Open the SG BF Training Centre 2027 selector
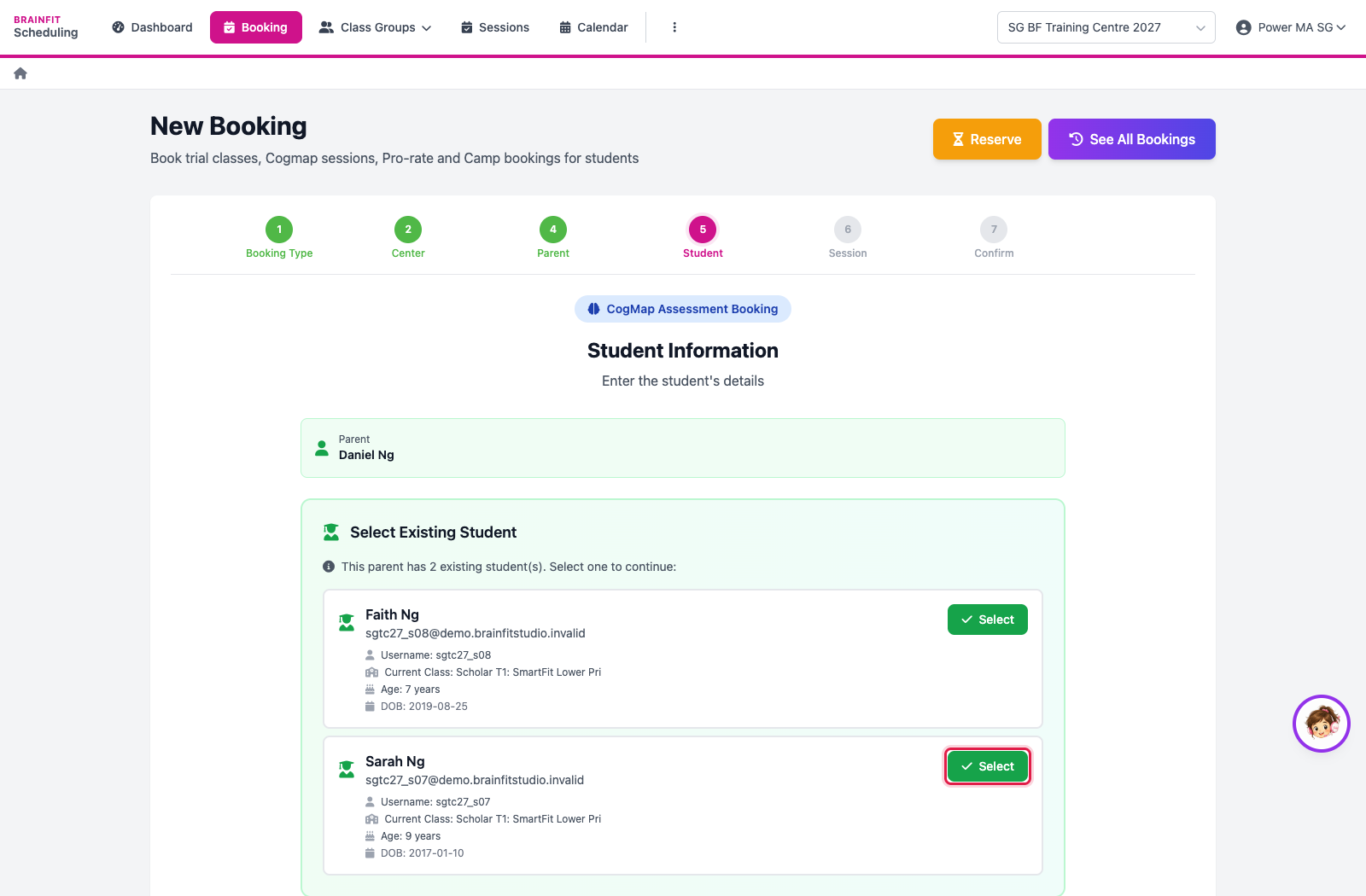Screen dimensions: 1366x896 click(x=1106, y=27)
